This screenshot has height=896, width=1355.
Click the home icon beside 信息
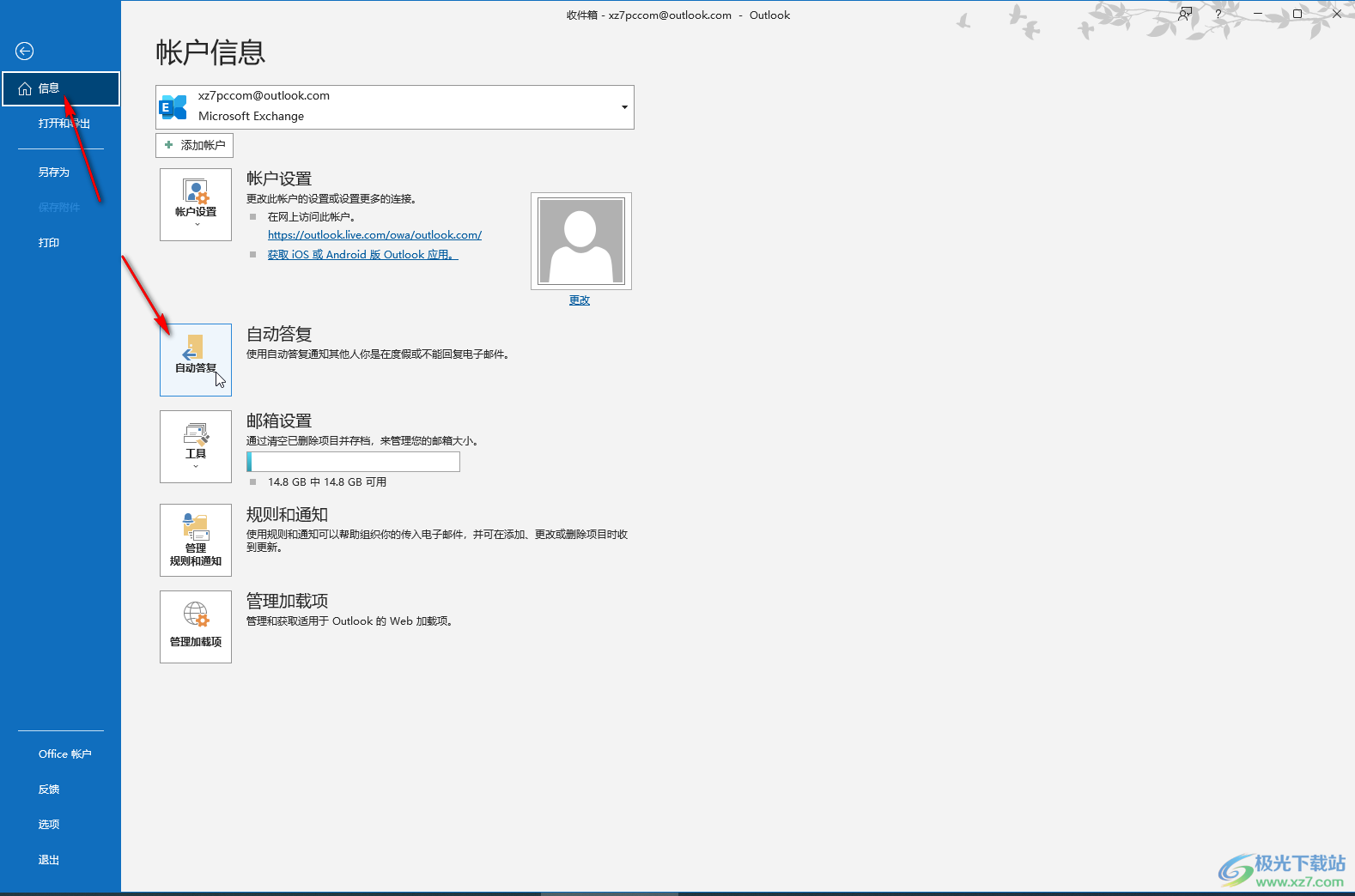(25, 88)
